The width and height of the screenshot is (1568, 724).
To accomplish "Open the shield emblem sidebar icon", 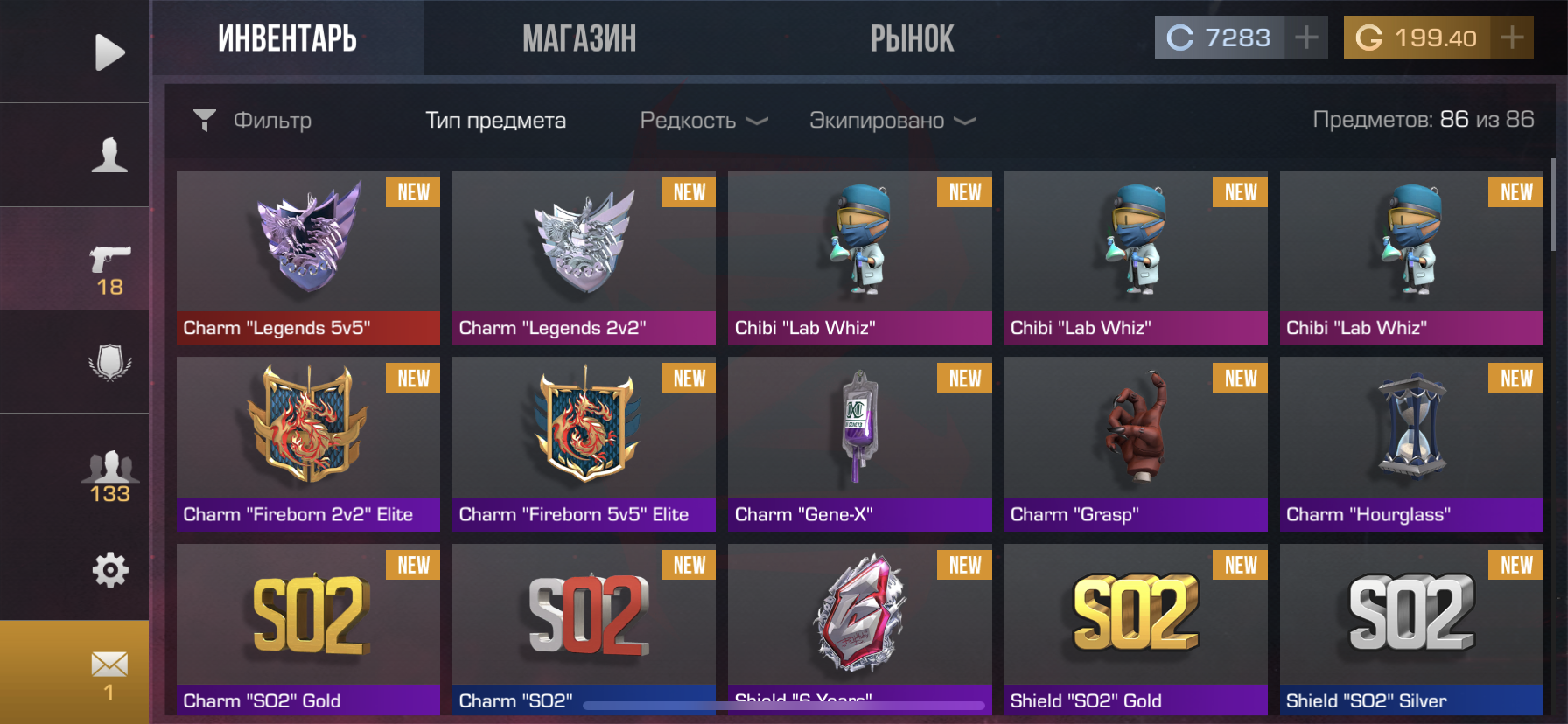I will click(x=109, y=362).
